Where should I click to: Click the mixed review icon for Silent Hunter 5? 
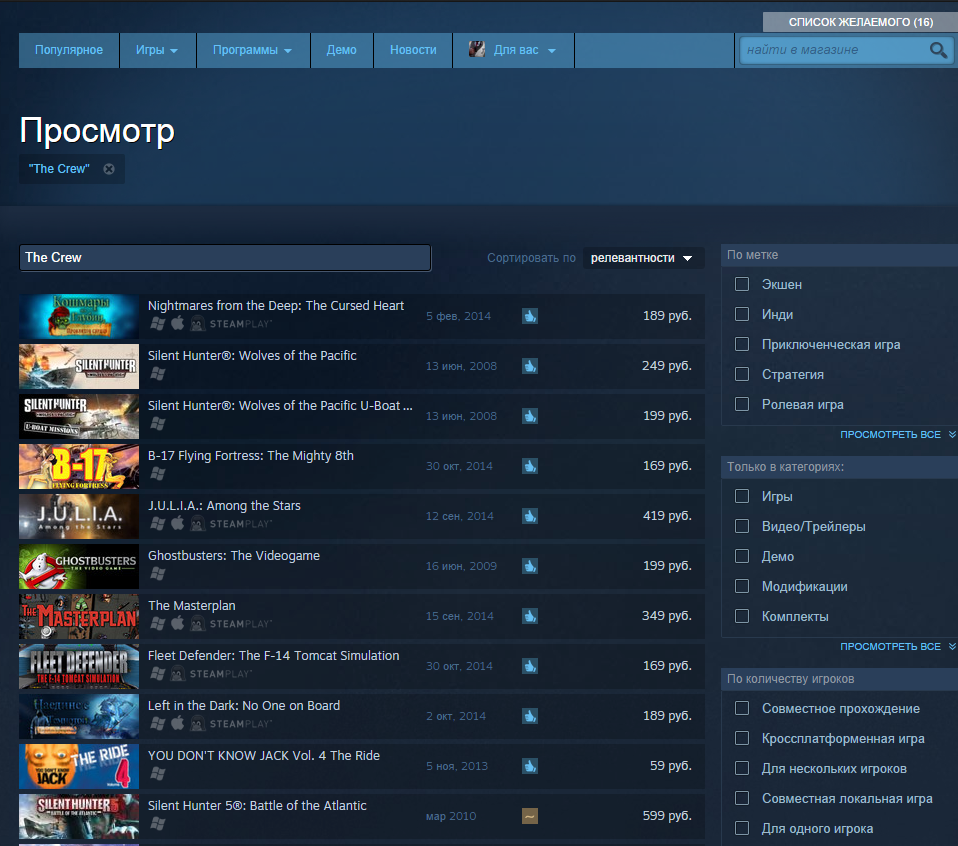tap(530, 815)
